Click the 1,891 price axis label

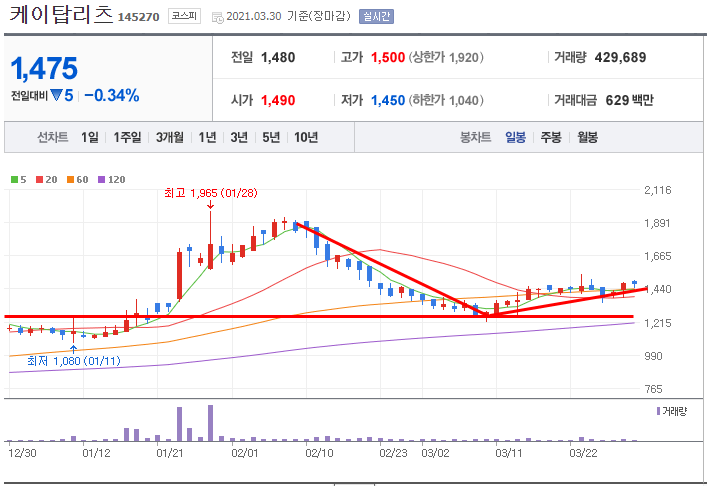[x=657, y=223]
